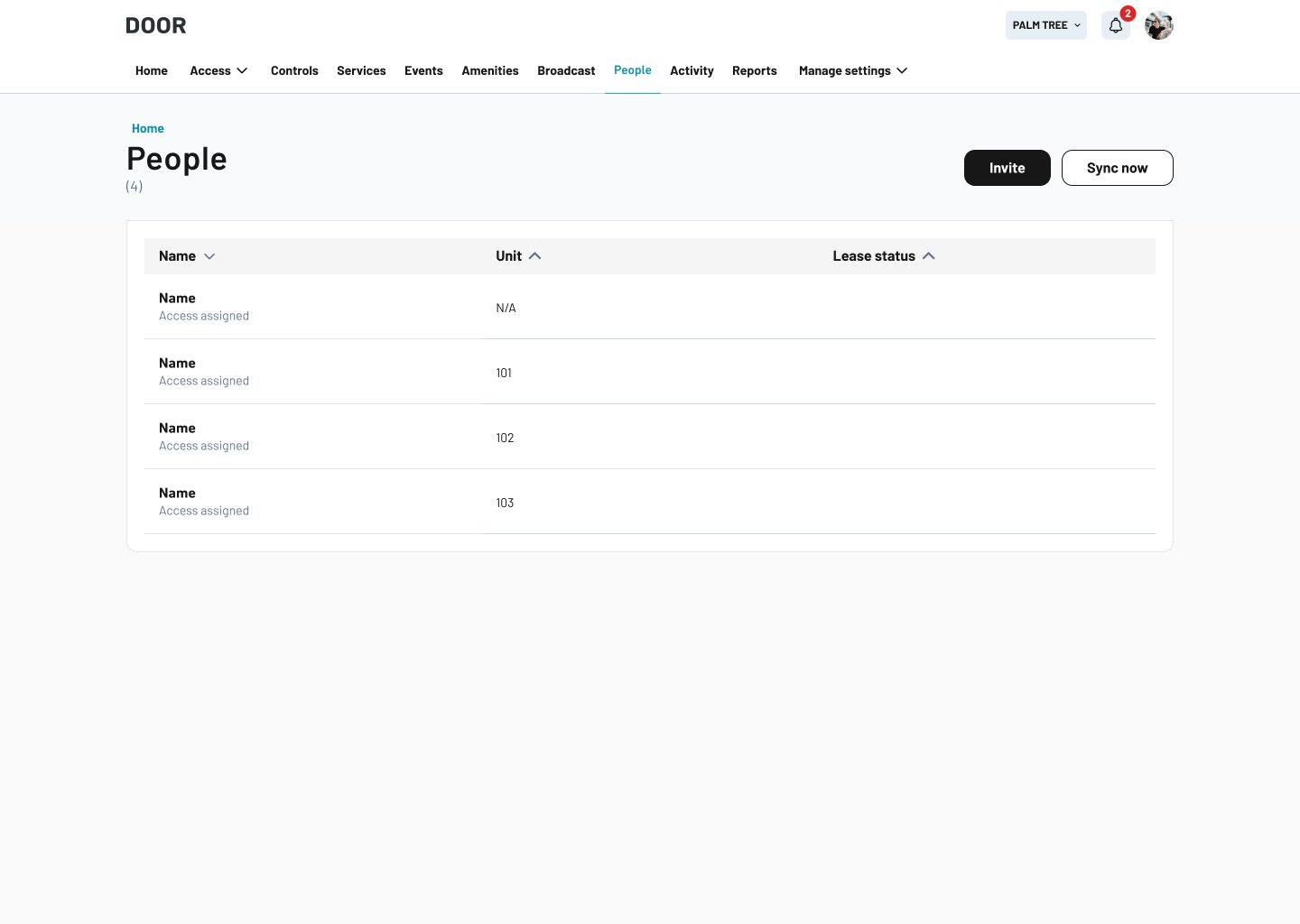Open the notifications bell icon
Screen dimensions: 1300x924
(1116, 25)
